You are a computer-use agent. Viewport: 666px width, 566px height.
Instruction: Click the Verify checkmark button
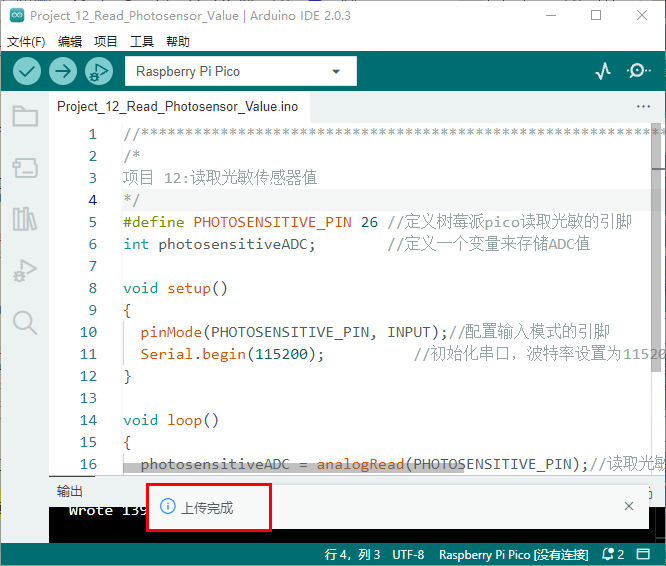click(x=27, y=71)
